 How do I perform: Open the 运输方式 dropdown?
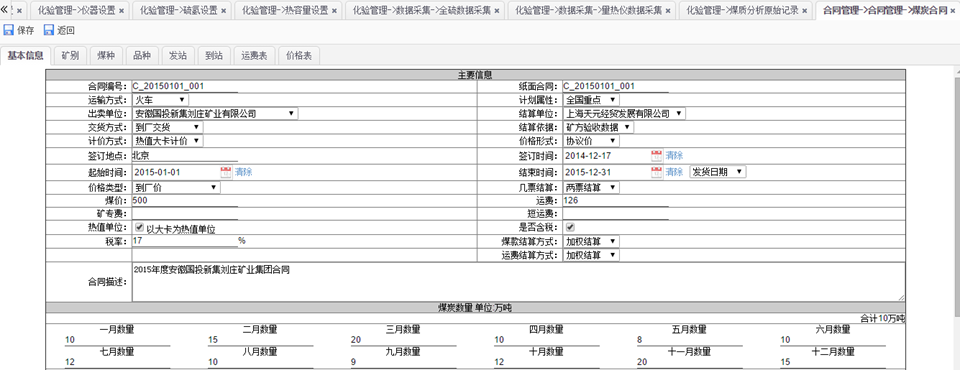pyautogui.click(x=161, y=99)
